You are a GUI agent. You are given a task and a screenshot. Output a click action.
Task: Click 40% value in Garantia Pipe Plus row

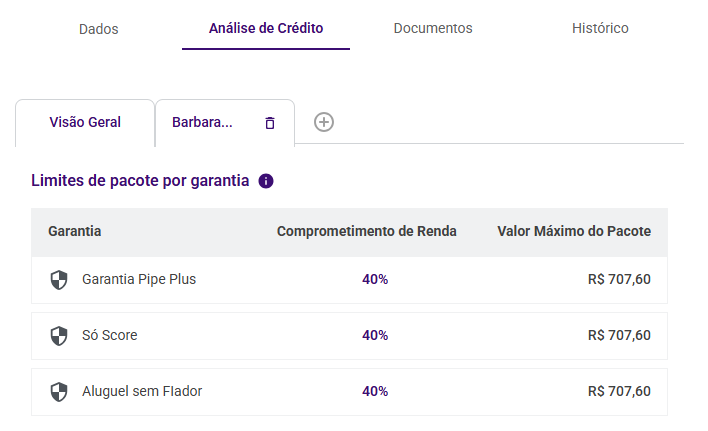pos(375,279)
